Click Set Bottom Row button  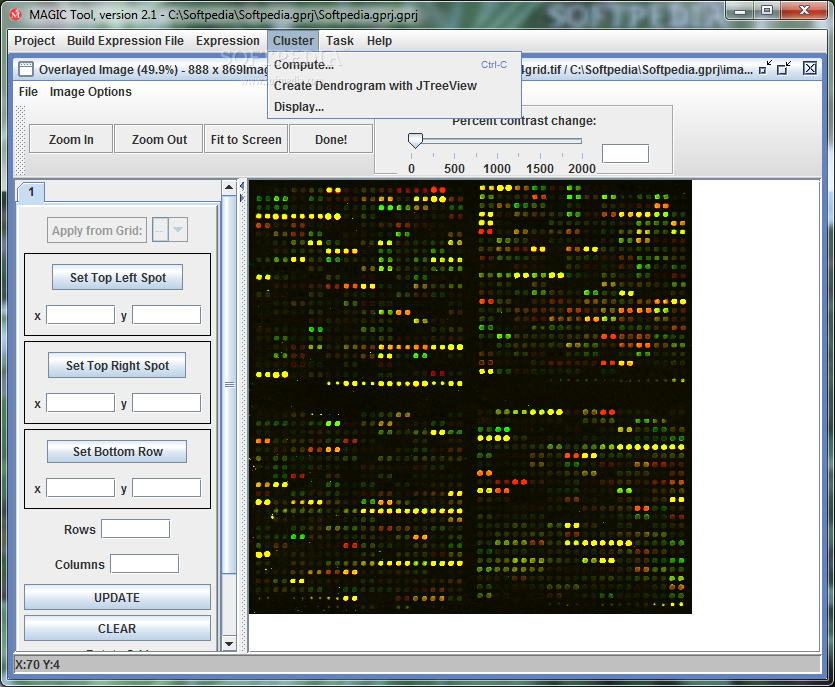click(117, 452)
